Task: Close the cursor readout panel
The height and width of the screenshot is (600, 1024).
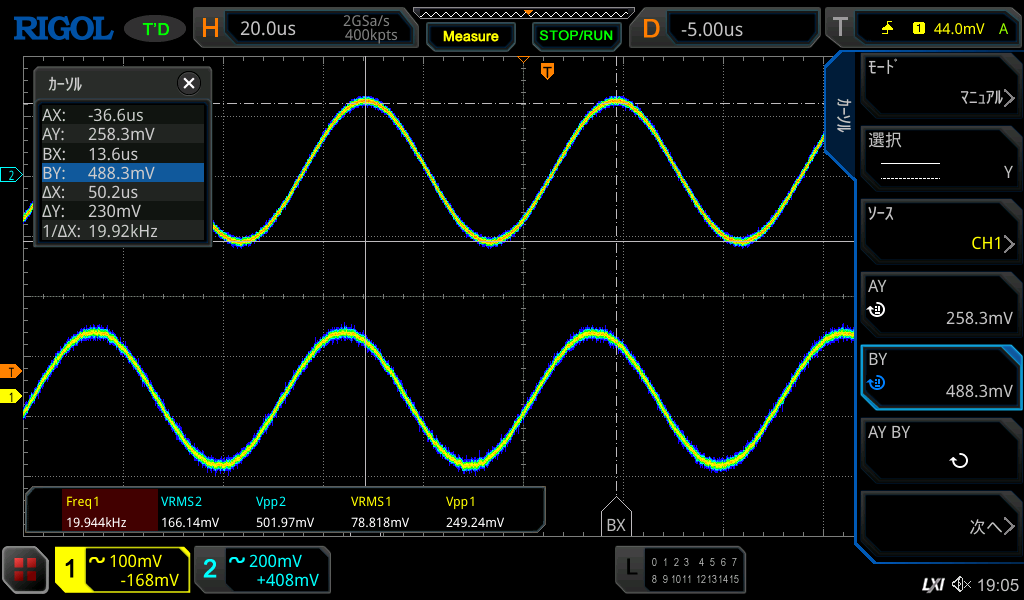Action: click(x=188, y=84)
